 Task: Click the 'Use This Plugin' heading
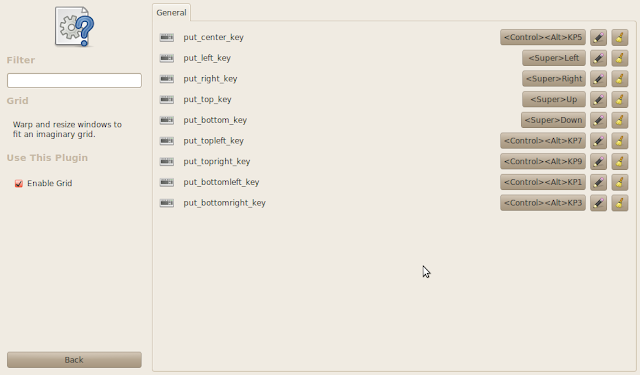pyautogui.click(x=47, y=158)
